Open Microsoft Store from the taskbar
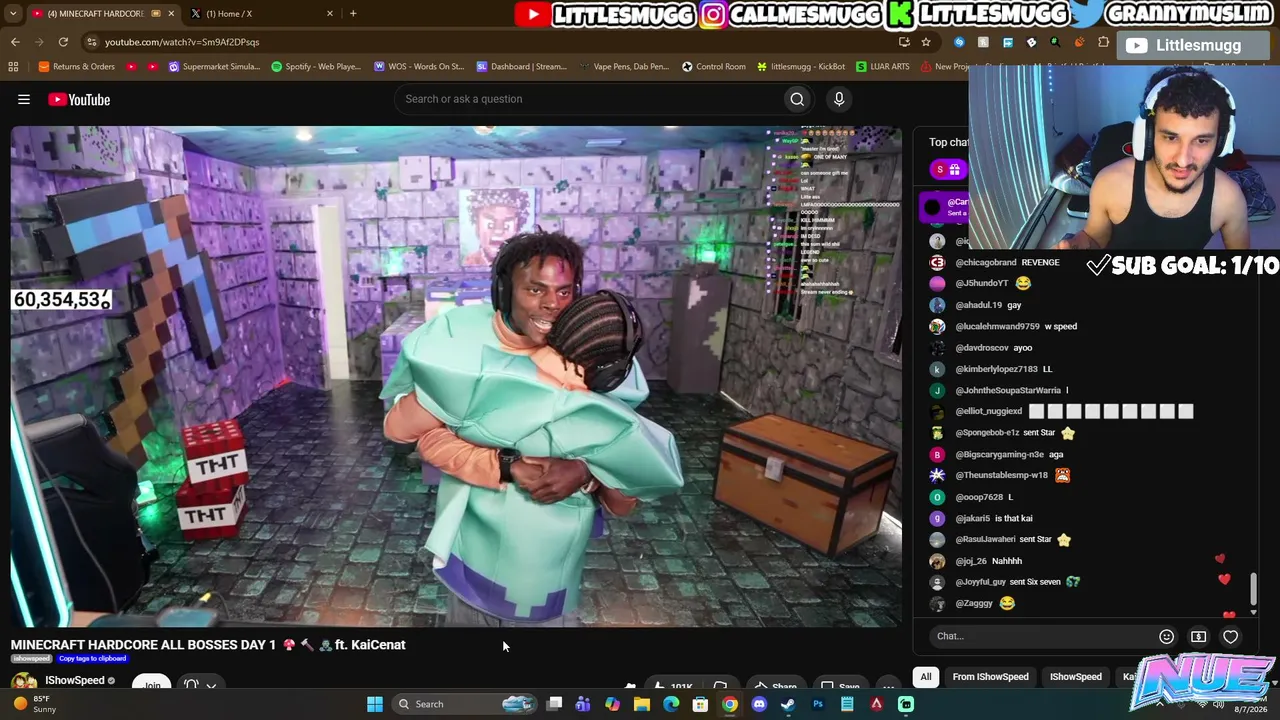Screen dimensions: 1280x720 700,704
